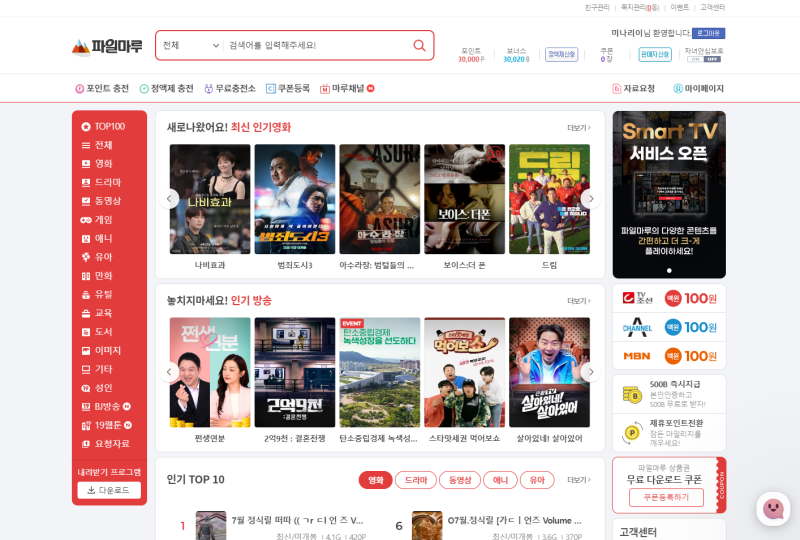The image size is (800, 540).
Task: Select the 유아 tab in TOP 10
Action: 537,480
